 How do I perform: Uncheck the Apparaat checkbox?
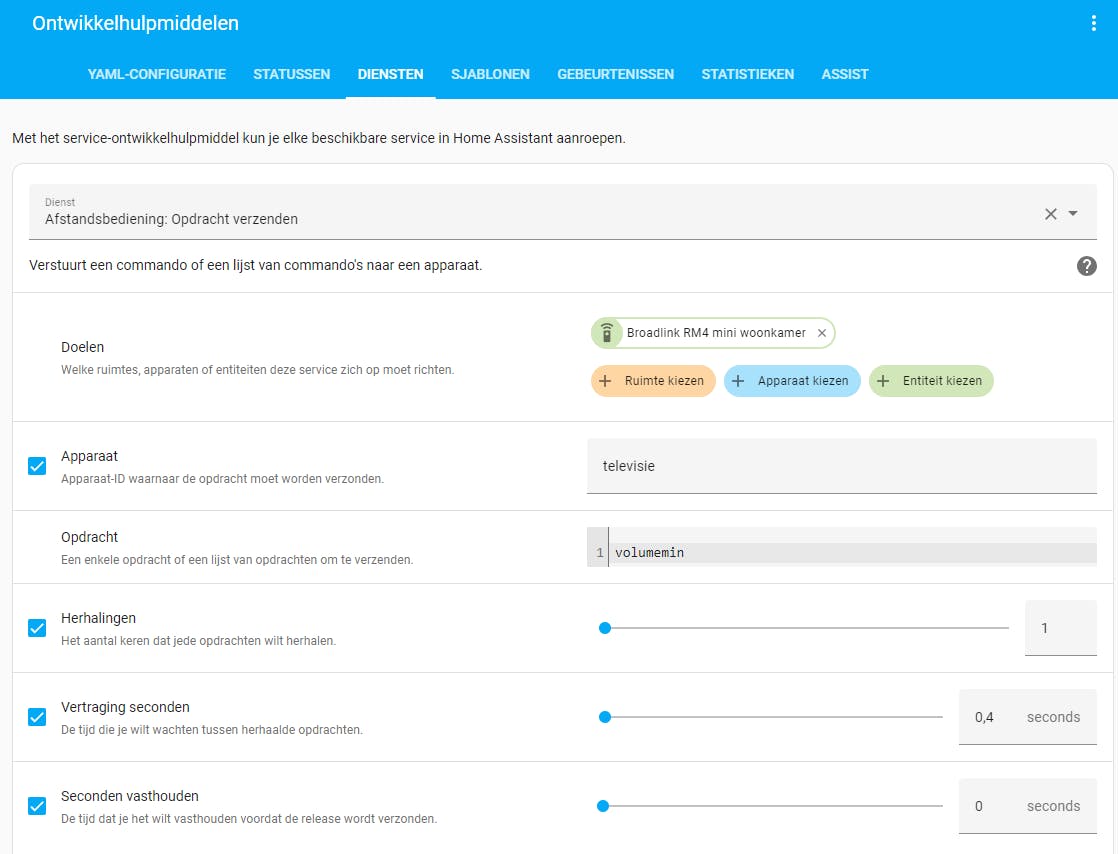[37, 466]
